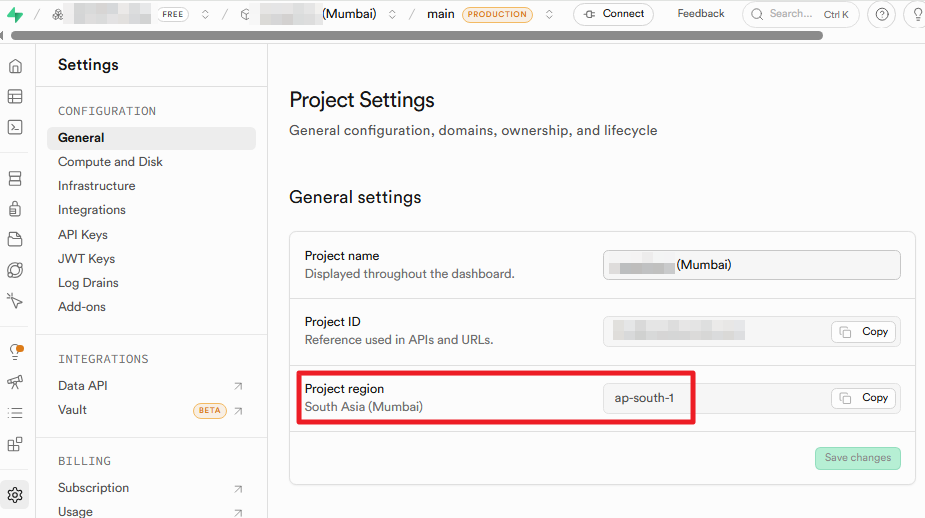925x518 pixels.
Task: Open Infrastructure settings
Action: [97, 186]
